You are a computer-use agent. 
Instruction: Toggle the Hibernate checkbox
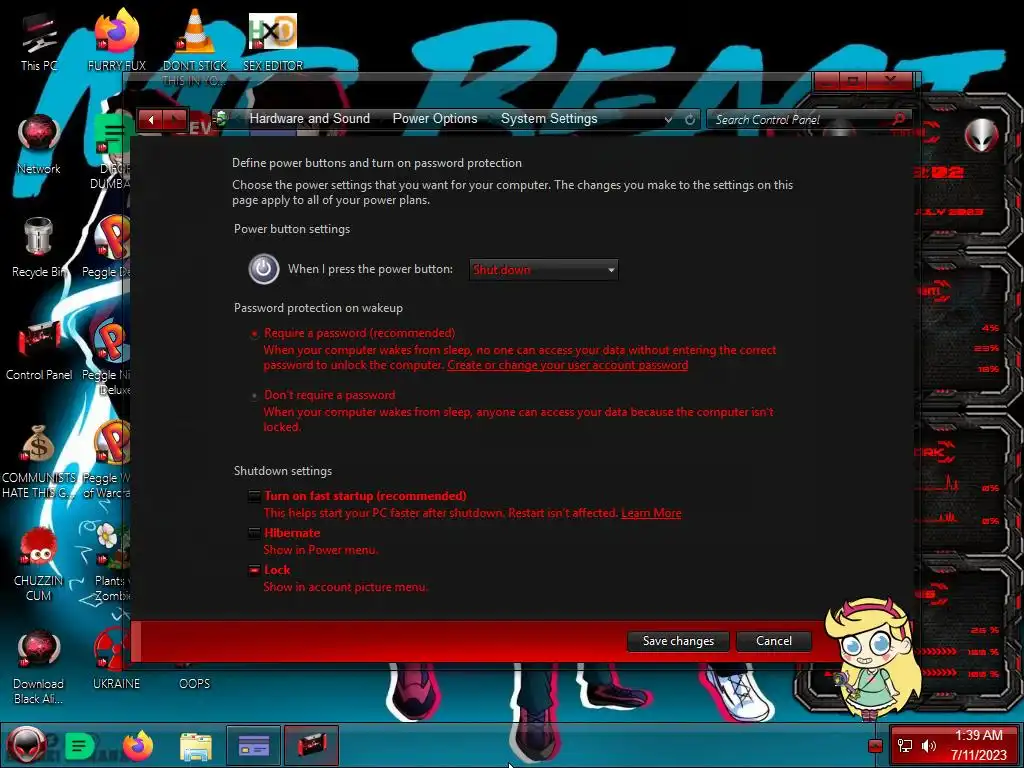click(255, 534)
